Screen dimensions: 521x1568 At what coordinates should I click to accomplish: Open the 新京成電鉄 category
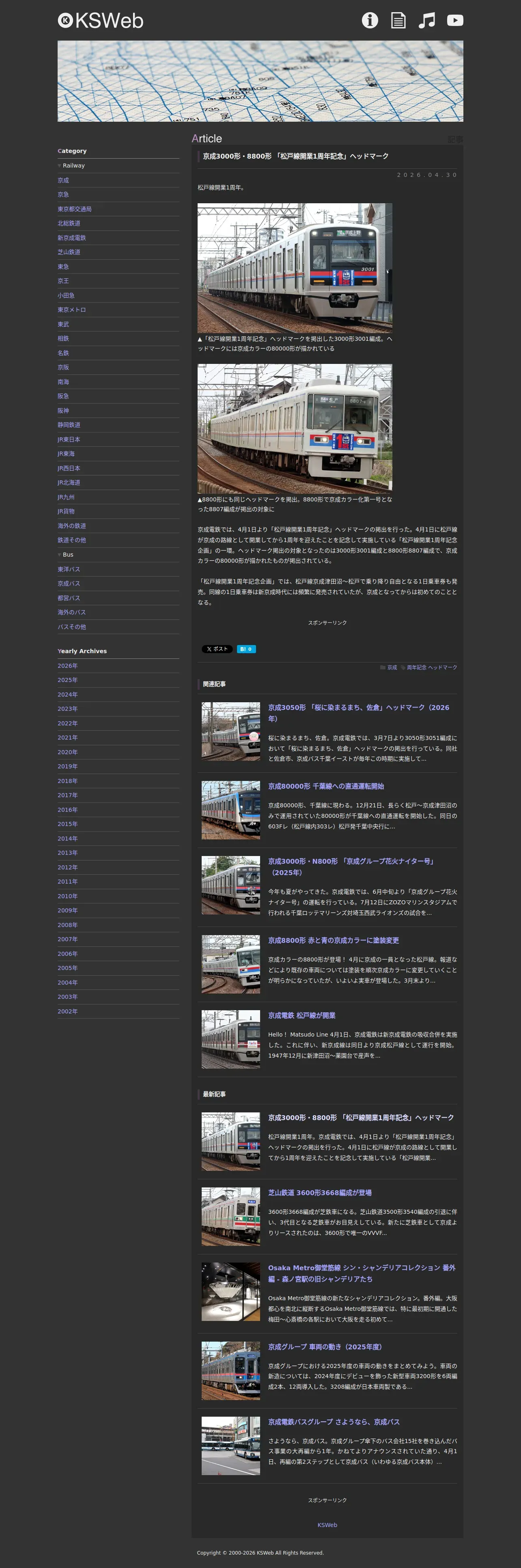(x=72, y=238)
